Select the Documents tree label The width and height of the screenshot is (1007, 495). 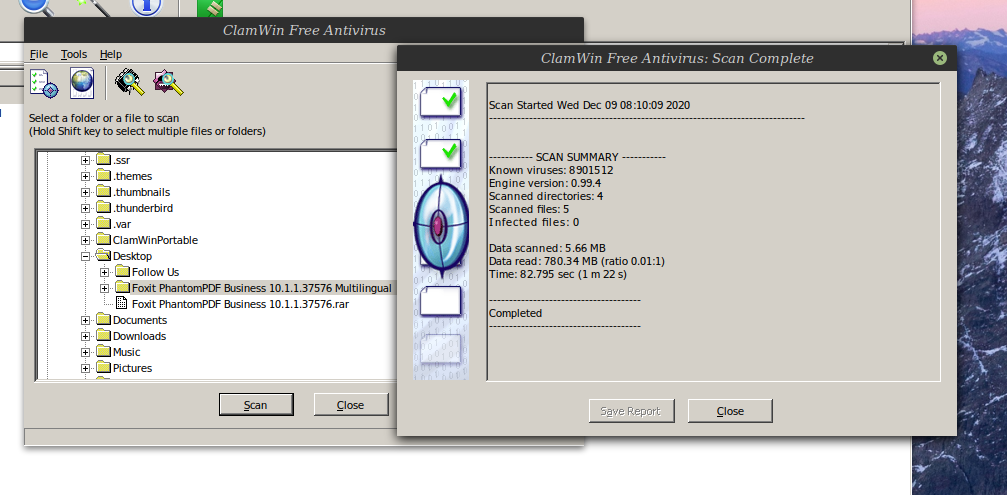point(140,320)
